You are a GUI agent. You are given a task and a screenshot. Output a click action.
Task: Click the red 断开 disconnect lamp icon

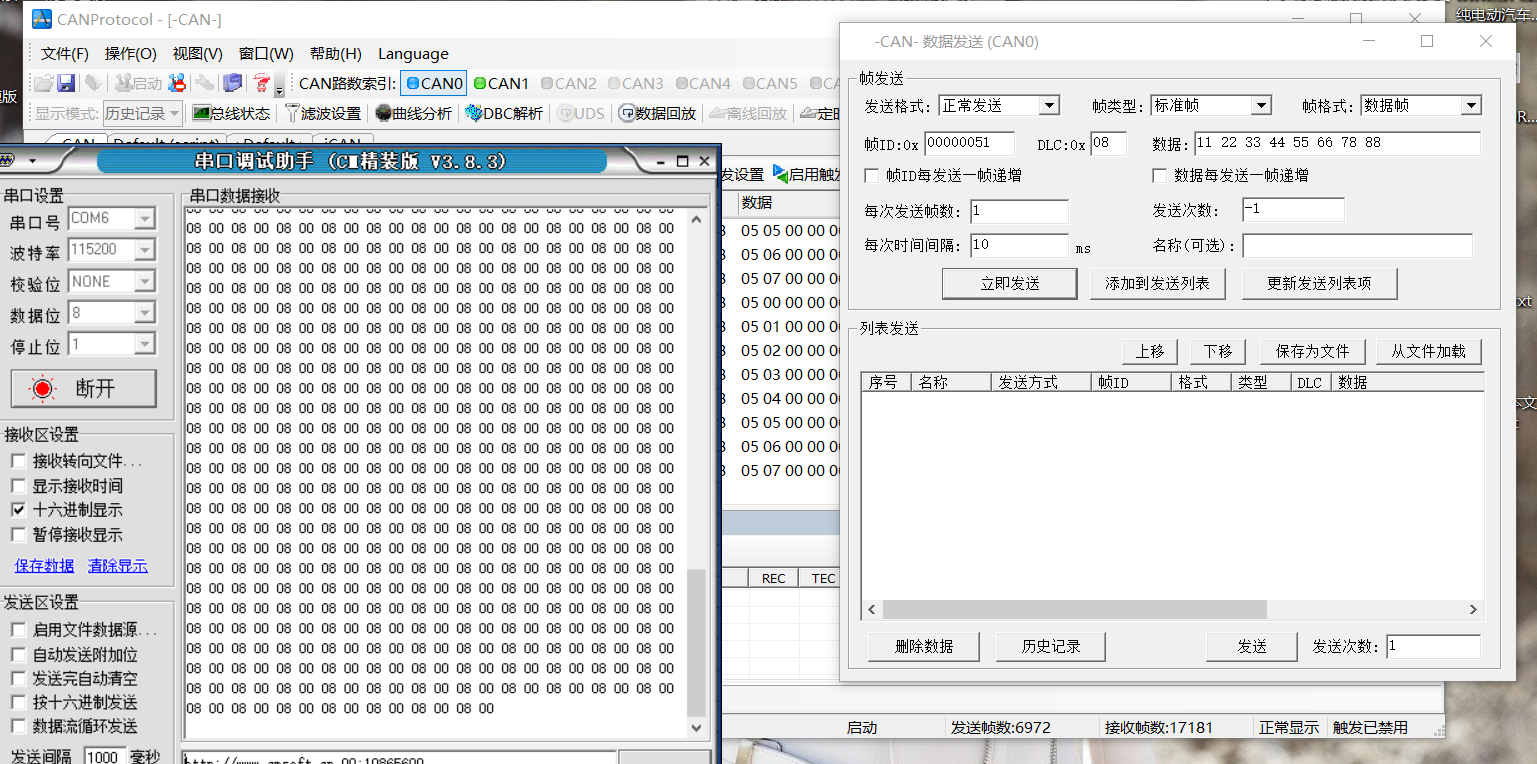[x=43, y=389]
